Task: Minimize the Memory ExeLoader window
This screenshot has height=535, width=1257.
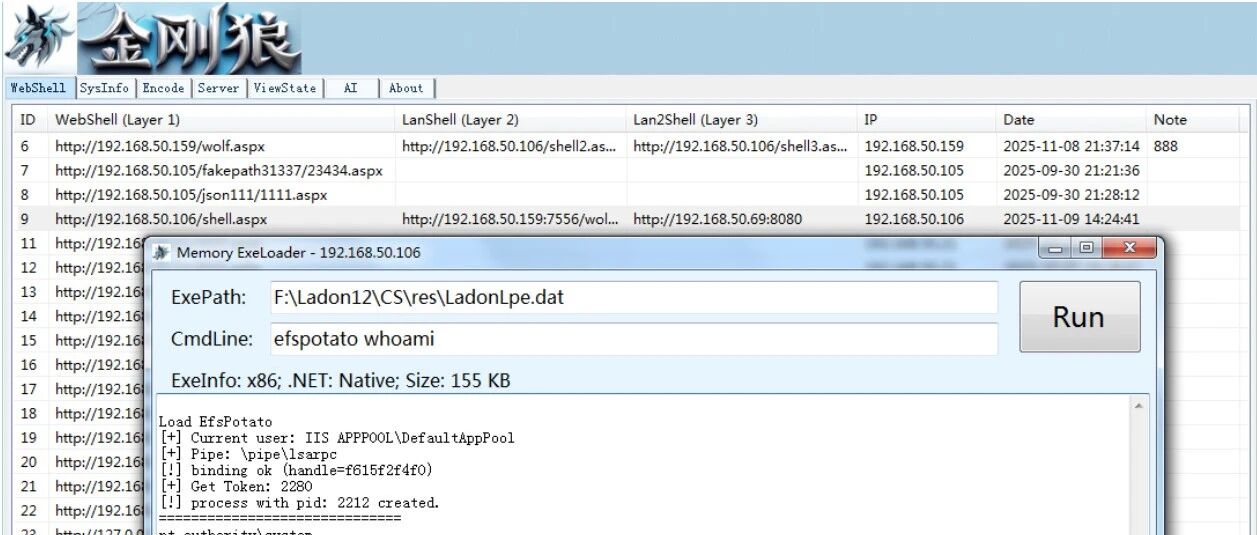Action: [x=1055, y=248]
